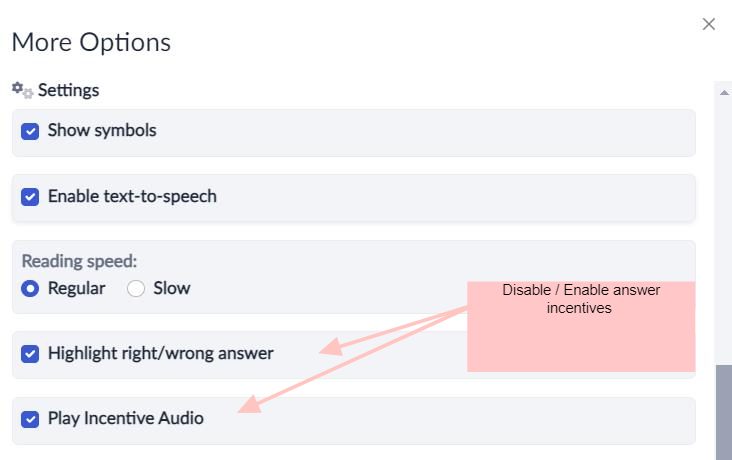Uncheck the Show symbols checkbox
Screen dimensions: 732x460
click(30, 131)
